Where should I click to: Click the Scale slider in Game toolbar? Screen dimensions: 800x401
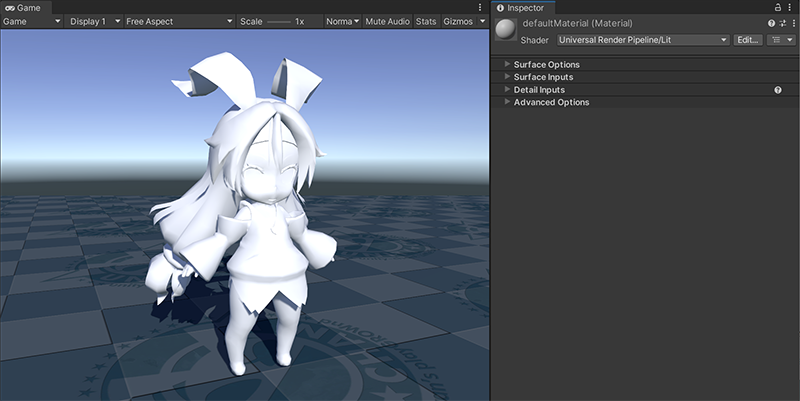tap(279, 21)
